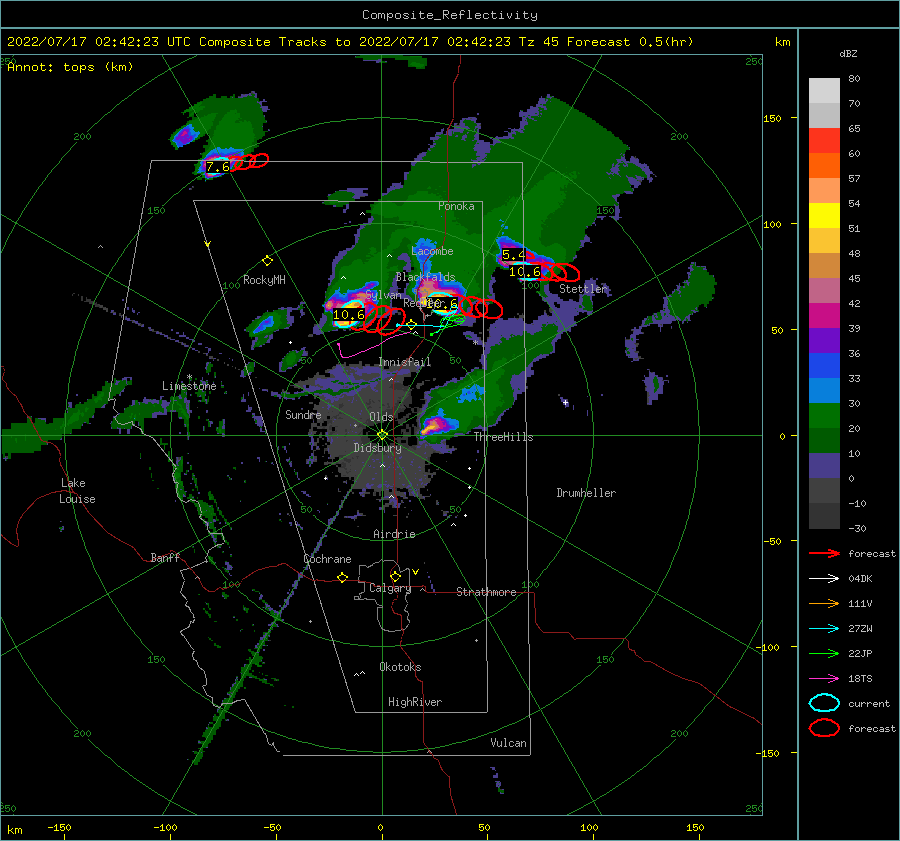Viewport: 900px width, 841px height.
Task: Click the Strathmore label
Action: point(486,592)
